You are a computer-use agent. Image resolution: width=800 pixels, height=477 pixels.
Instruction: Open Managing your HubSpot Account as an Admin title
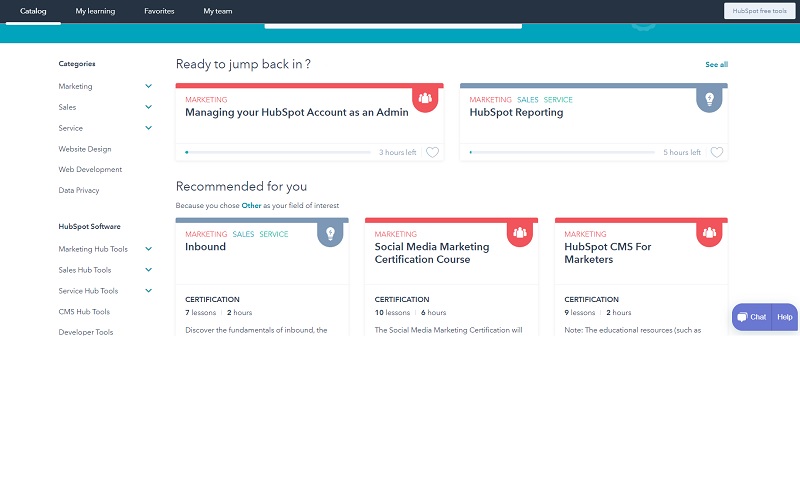coord(296,112)
